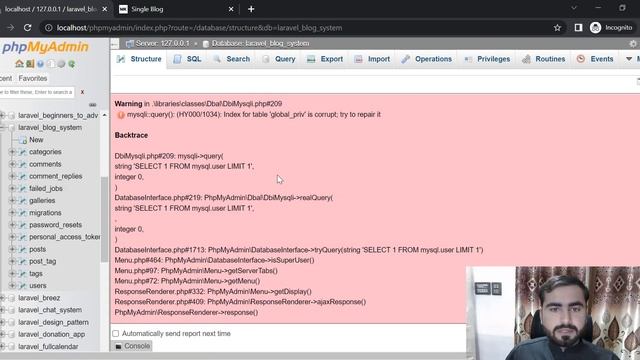Viewport: 640px width, 360px height.
Task: Switch to Favorites in navigation panel
Action: point(33,78)
